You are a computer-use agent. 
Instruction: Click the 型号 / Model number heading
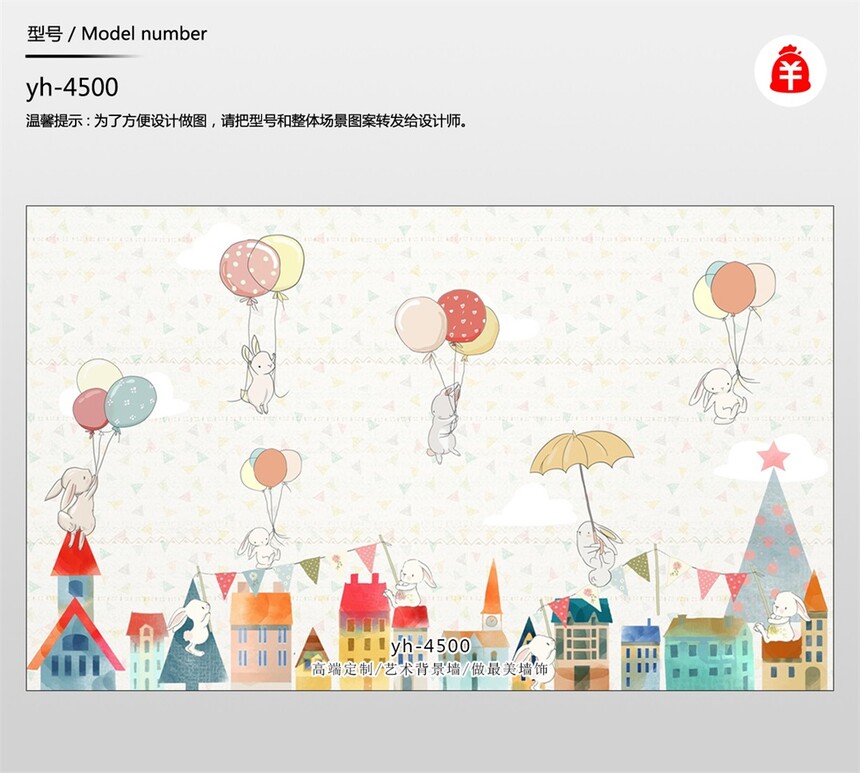117,34
